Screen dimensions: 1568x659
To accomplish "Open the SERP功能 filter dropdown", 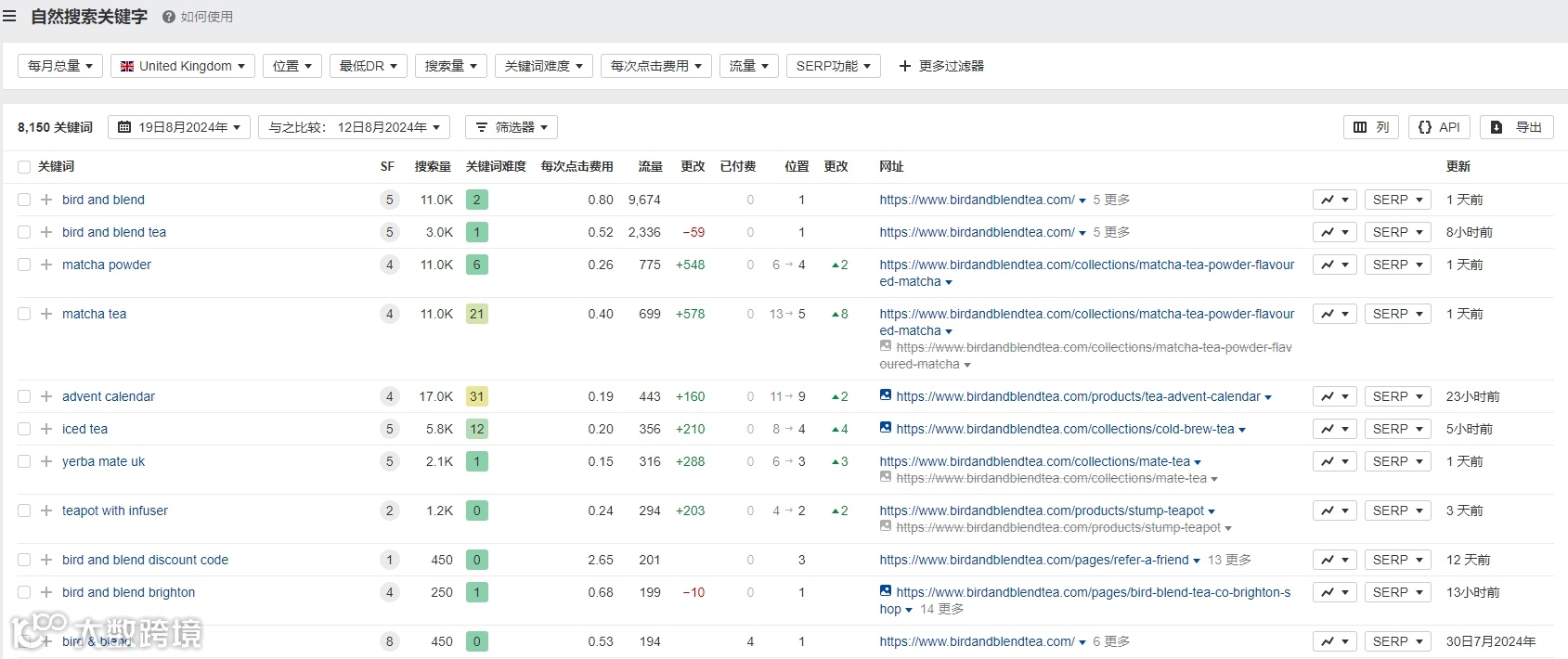I will [x=834, y=66].
